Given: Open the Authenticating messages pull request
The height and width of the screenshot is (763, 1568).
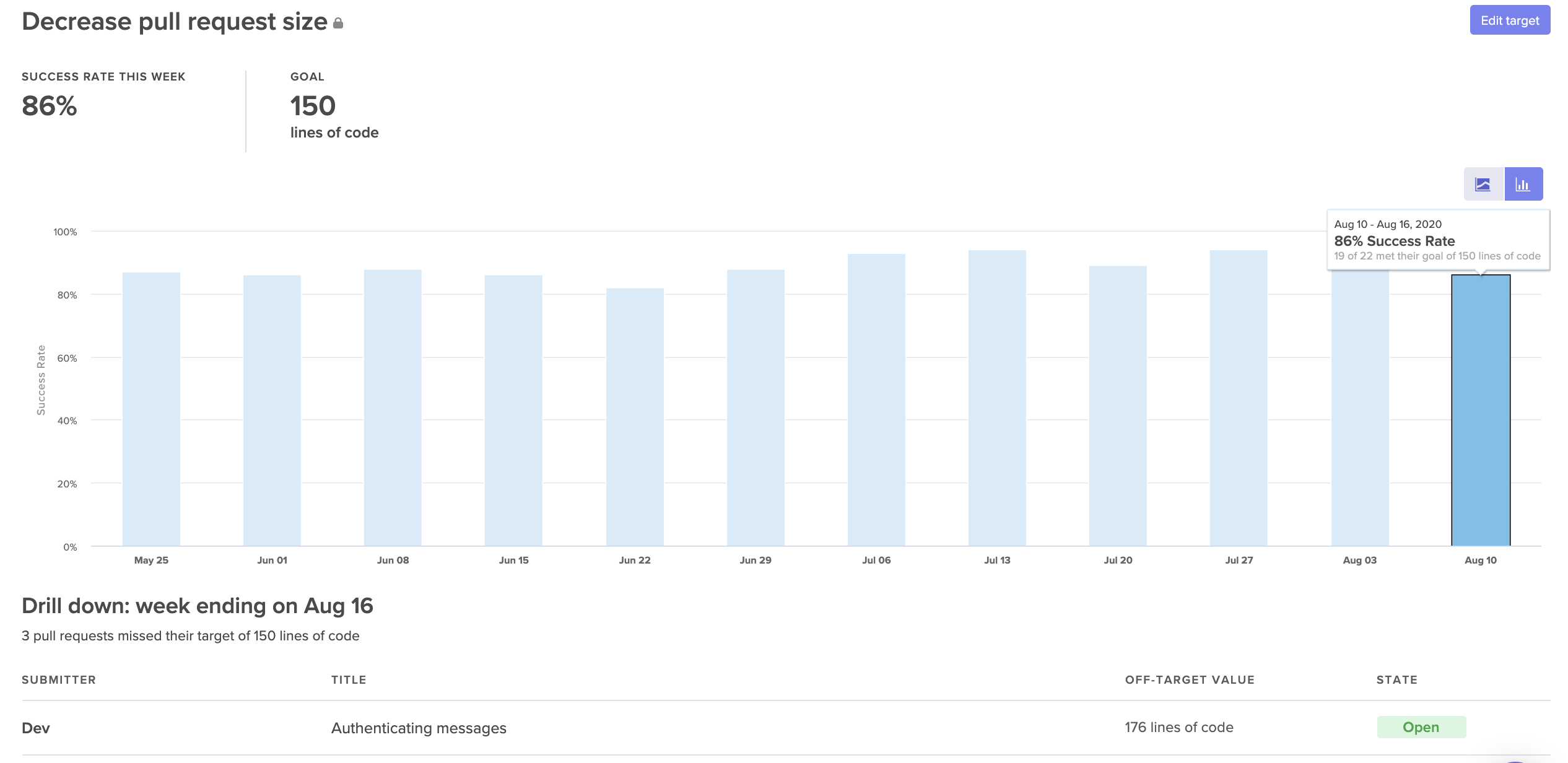Looking at the screenshot, I should coord(419,728).
